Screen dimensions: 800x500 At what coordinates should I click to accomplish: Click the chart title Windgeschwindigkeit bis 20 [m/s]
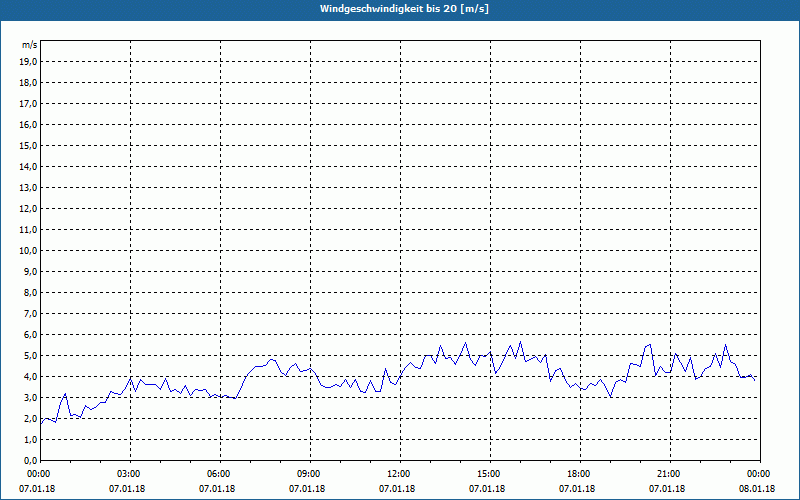pos(404,9)
